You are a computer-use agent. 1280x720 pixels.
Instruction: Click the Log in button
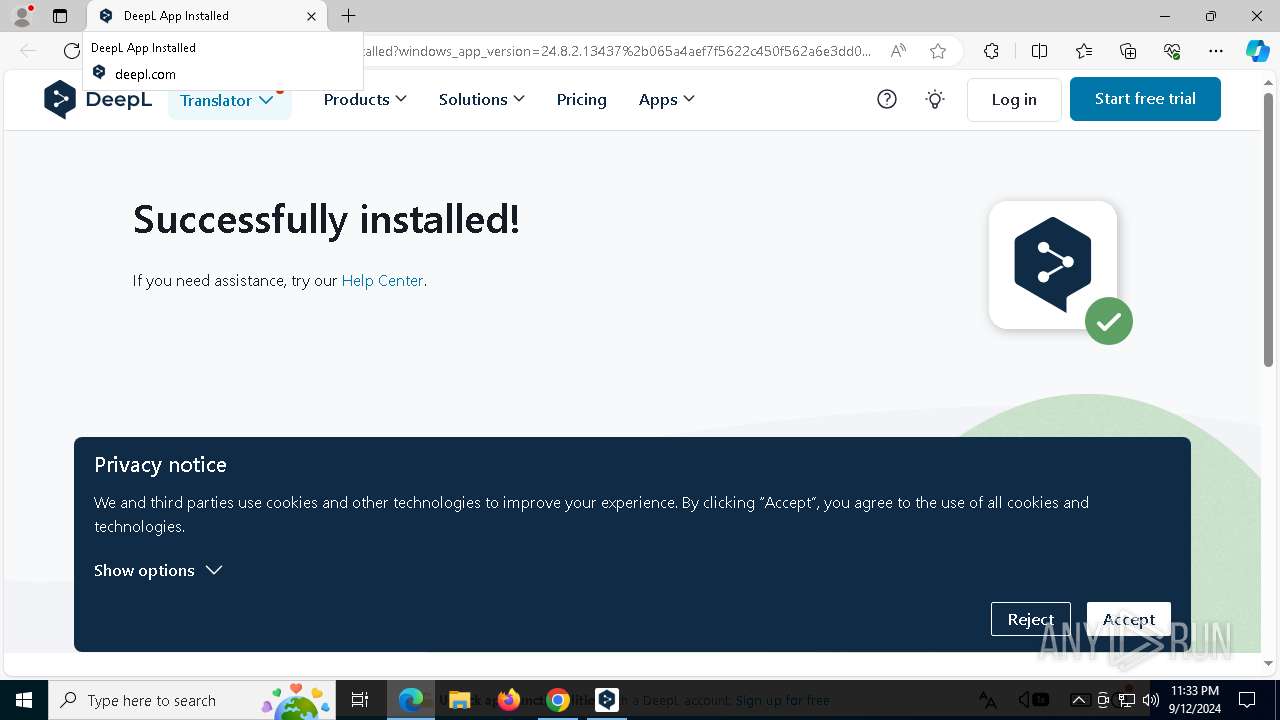pyautogui.click(x=1014, y=99)
